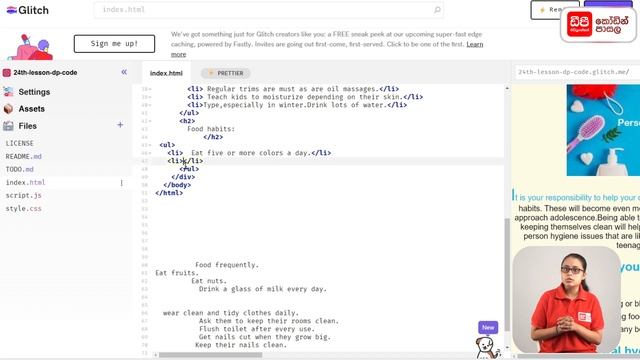This screenshot has height=360, width=640.
Task: Click the Files heading
Action: click(27, 126)
